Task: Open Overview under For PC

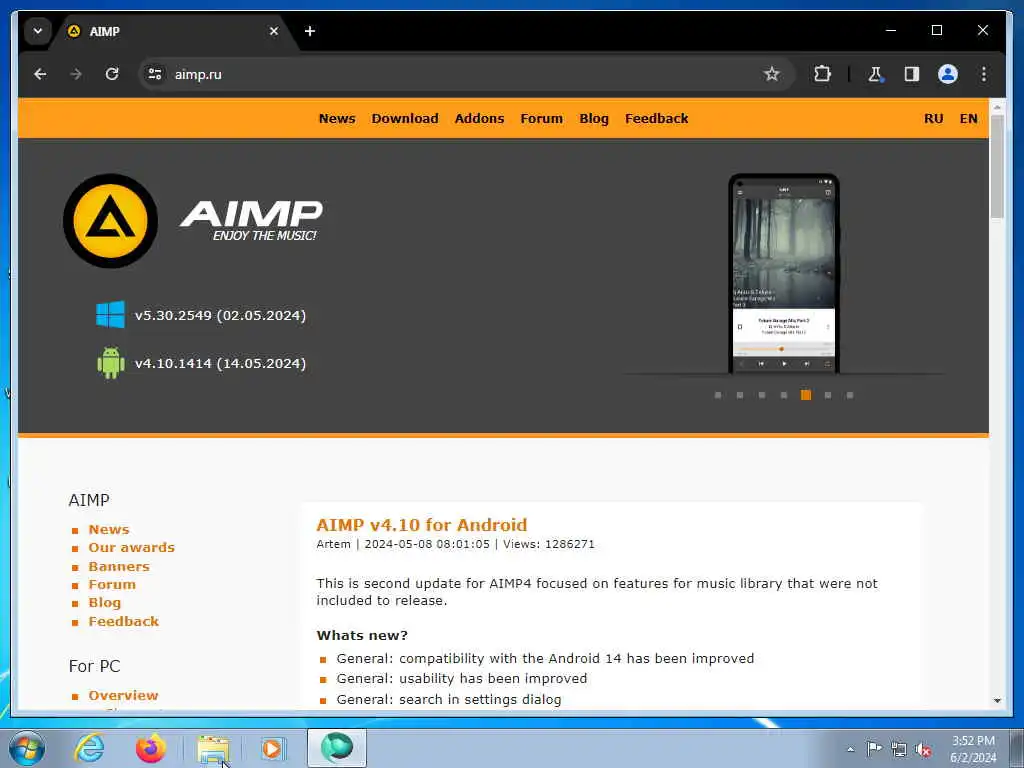Action: [123, 696]
